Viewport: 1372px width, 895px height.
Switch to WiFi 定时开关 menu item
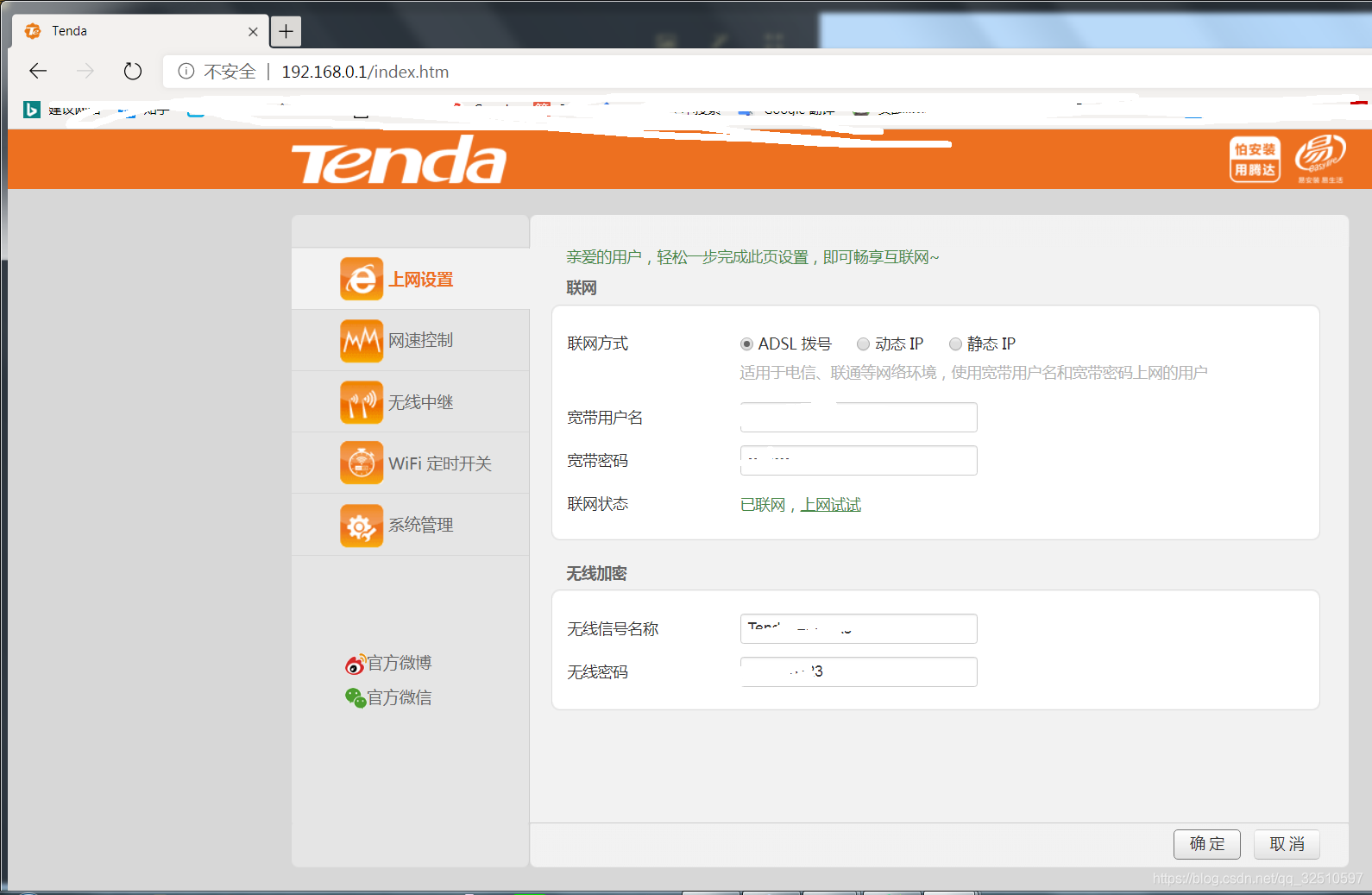click(411, 463)
